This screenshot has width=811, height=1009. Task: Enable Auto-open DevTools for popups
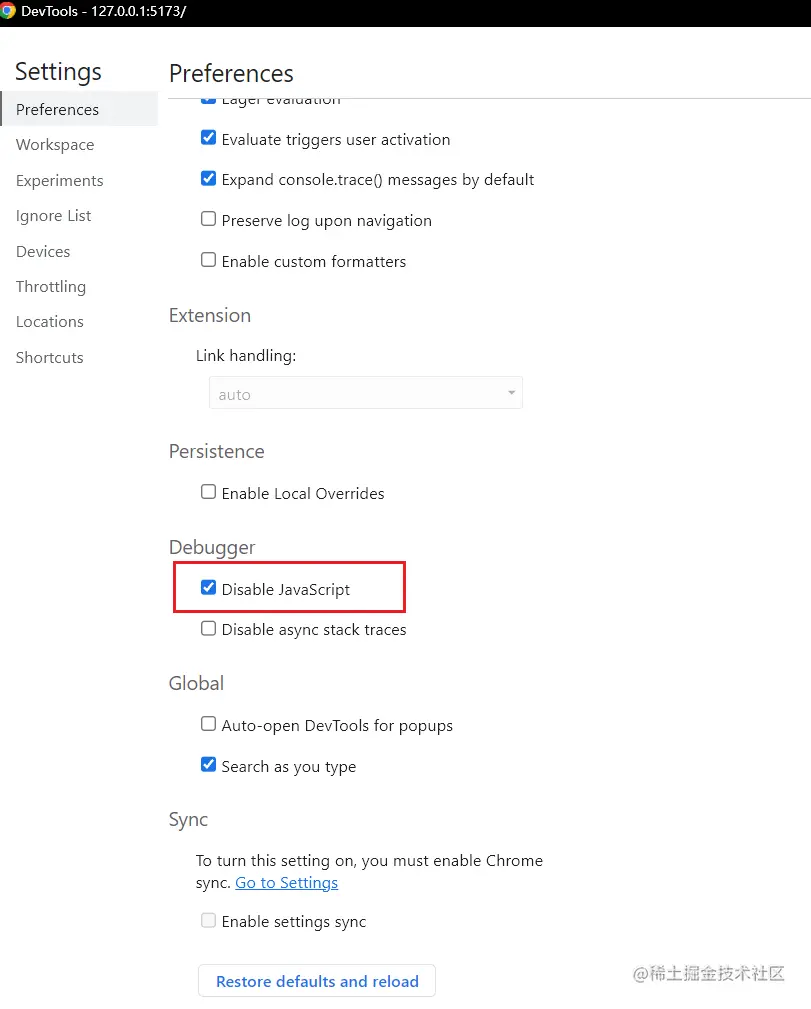[208, 724]
